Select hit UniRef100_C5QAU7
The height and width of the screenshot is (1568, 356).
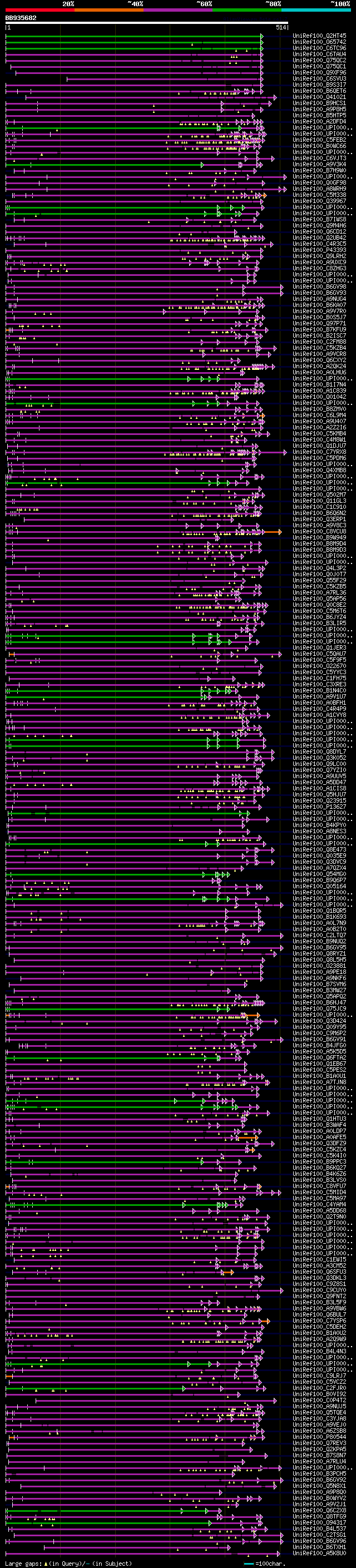point(319,654)
